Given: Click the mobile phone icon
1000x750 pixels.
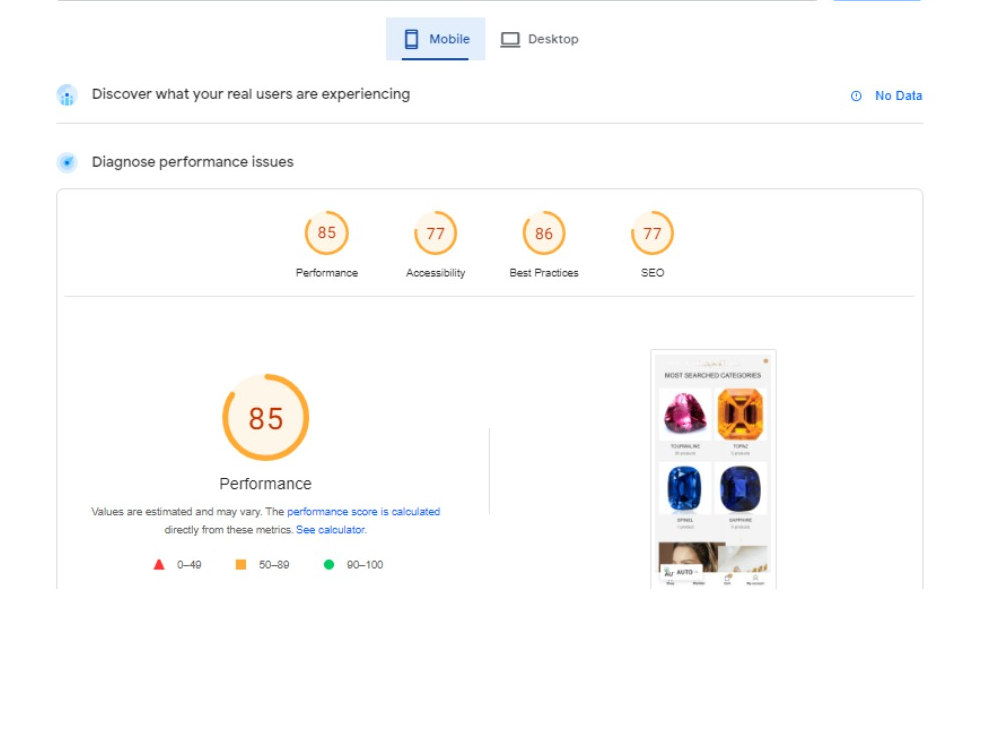Looking at the screenshot, I should pos(411,39).
